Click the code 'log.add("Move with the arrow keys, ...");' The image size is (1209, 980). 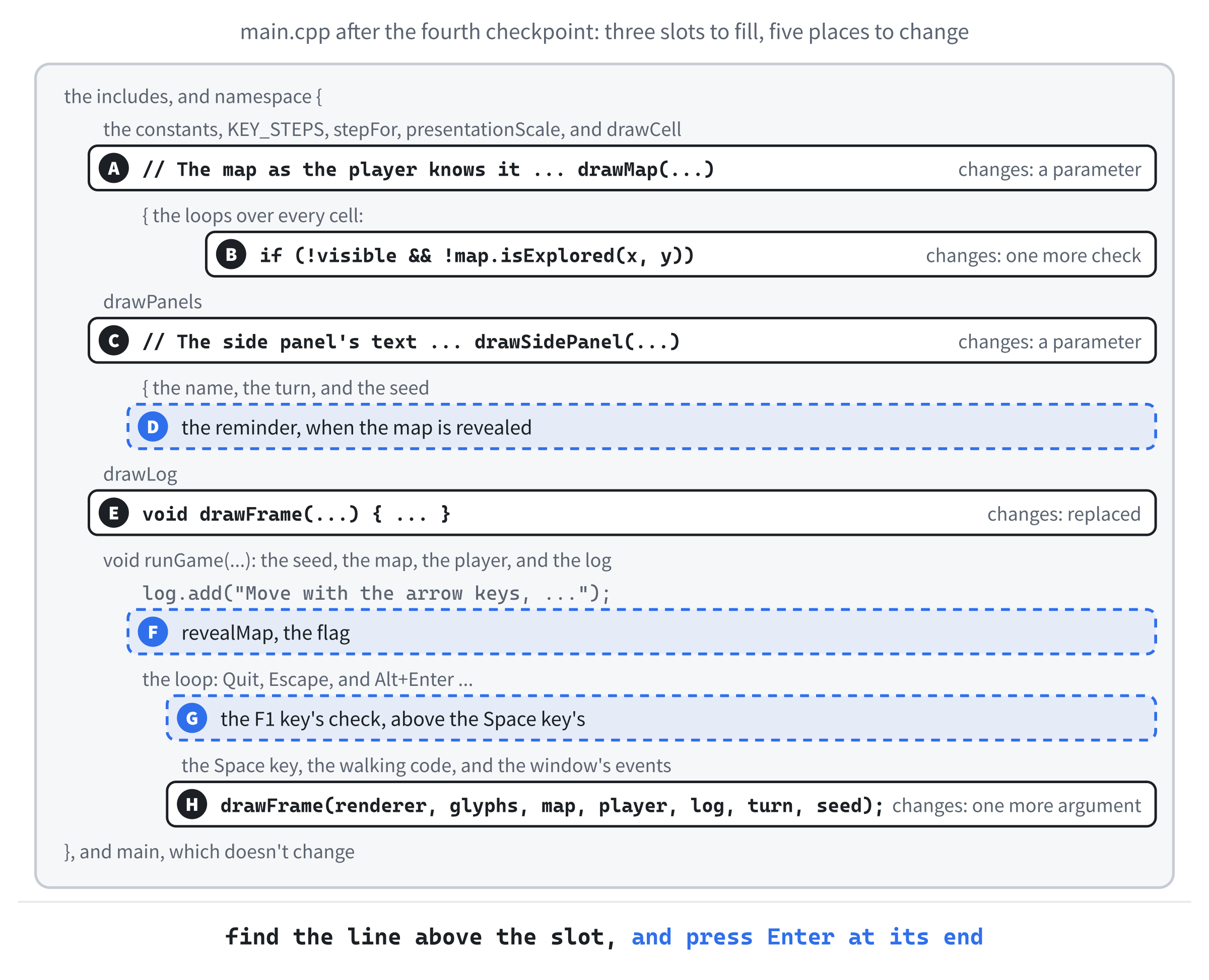click(x=376, y=593)
